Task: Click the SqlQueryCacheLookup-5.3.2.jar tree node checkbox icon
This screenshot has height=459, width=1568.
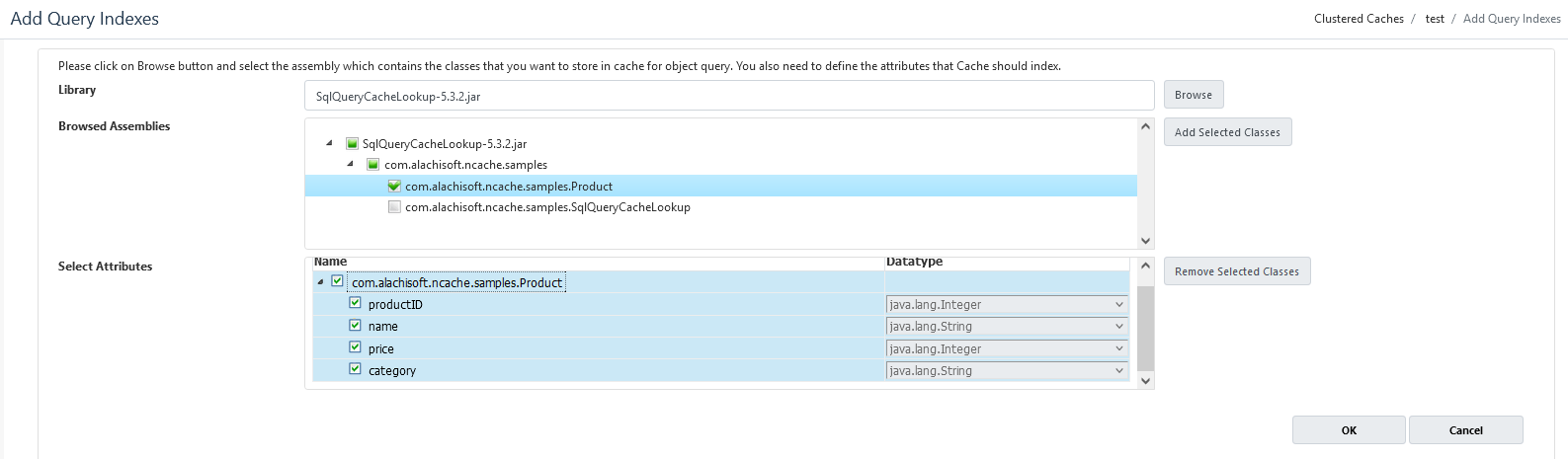Action: click(352, 143)
